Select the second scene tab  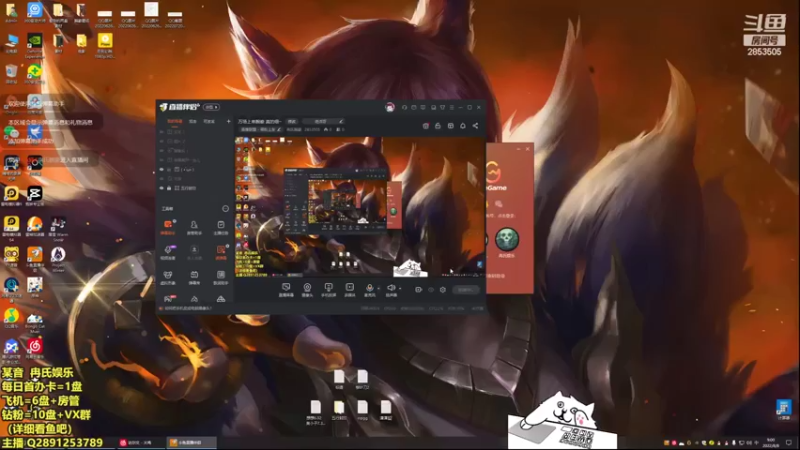(193, 121)
